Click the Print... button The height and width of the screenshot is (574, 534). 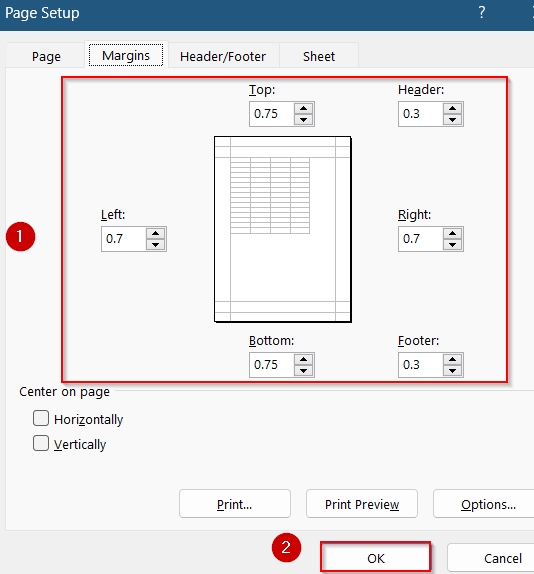[235, 504]
